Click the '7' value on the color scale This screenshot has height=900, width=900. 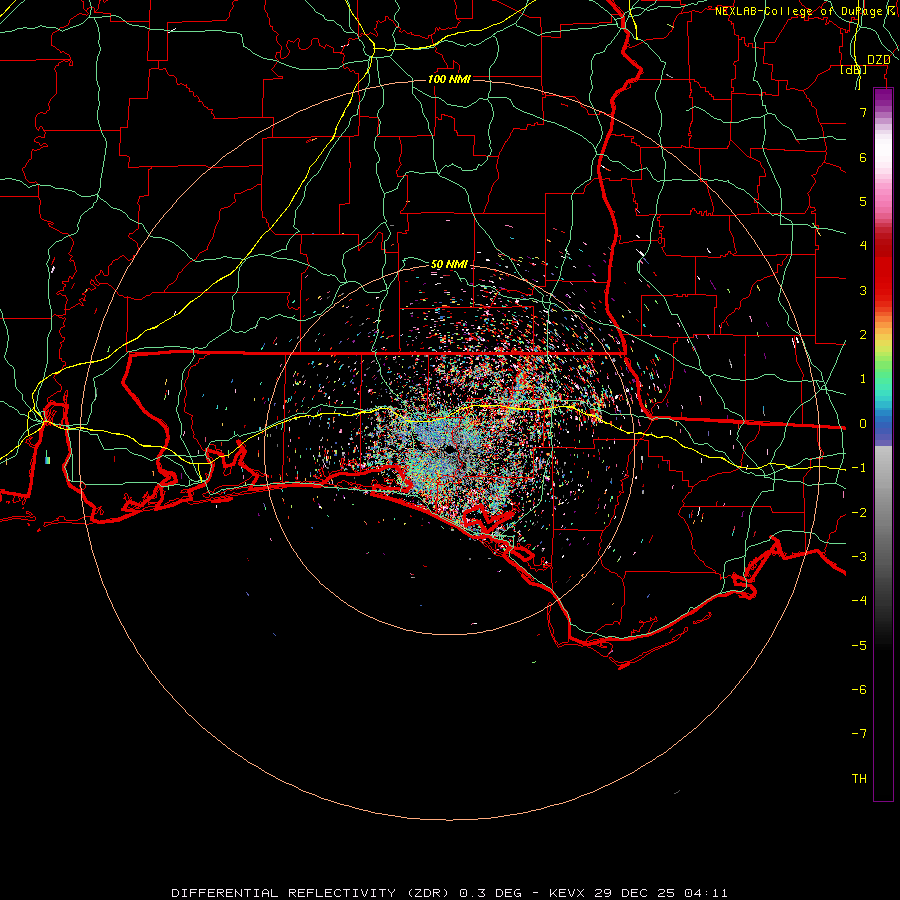[x=863, y=112]
